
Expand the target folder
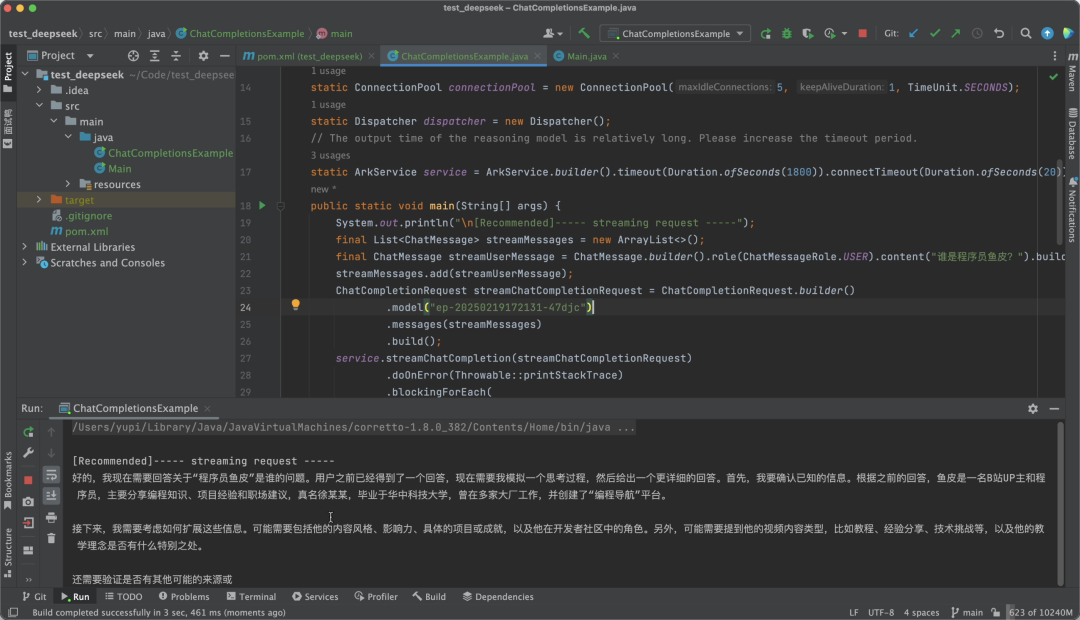tap(39, 200)
